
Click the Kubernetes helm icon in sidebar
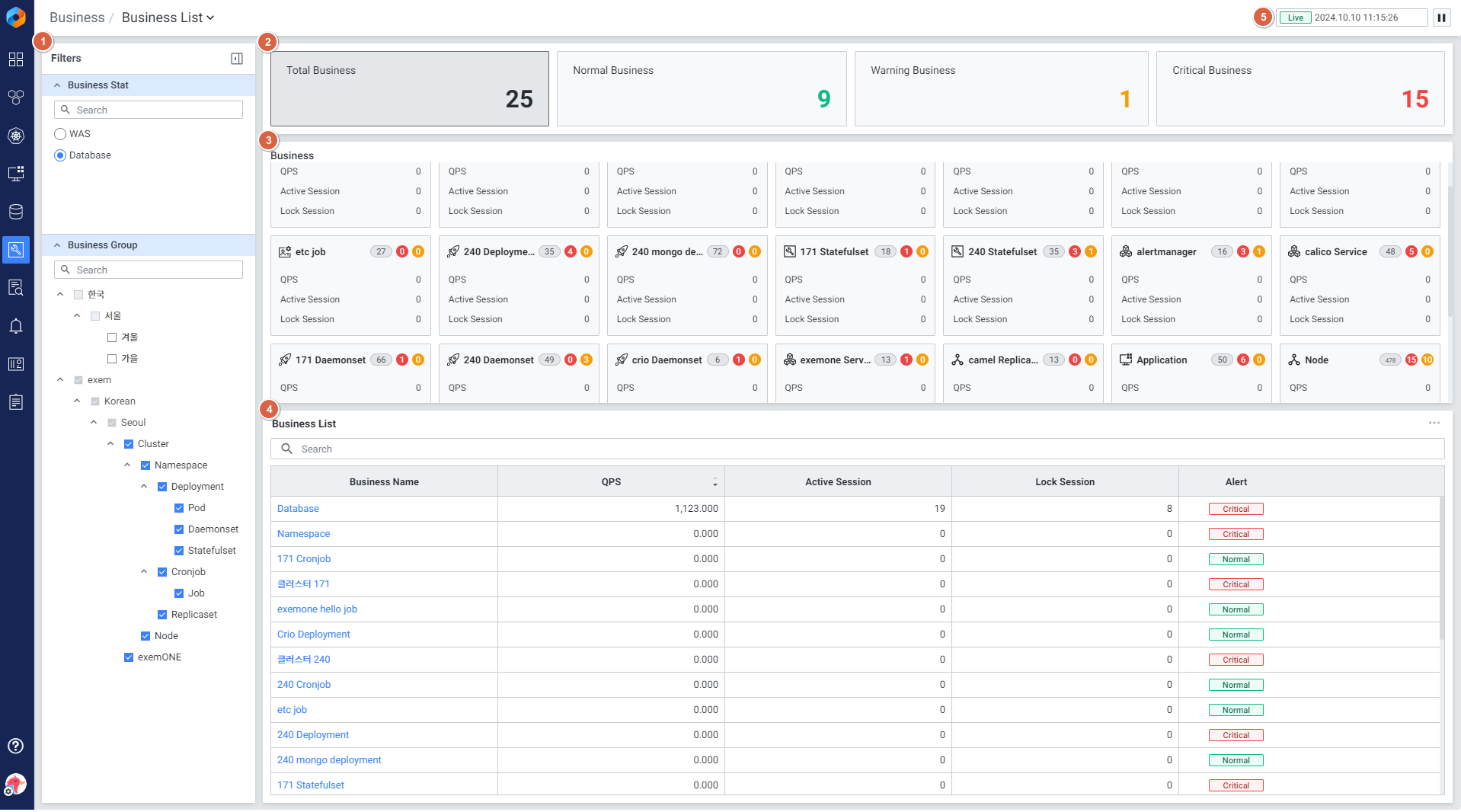tap(16, 136)
